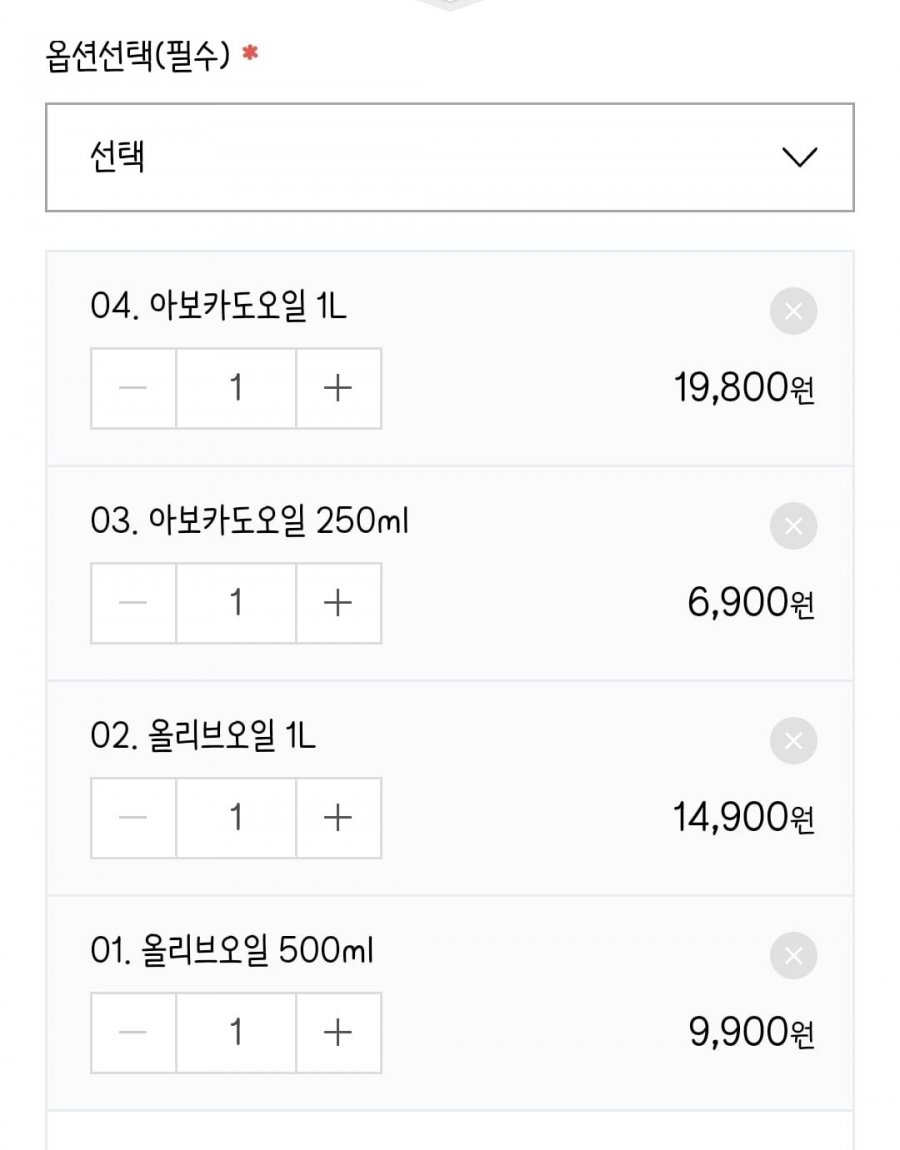Add one more 올리브오일 1L

click(338, 818)
